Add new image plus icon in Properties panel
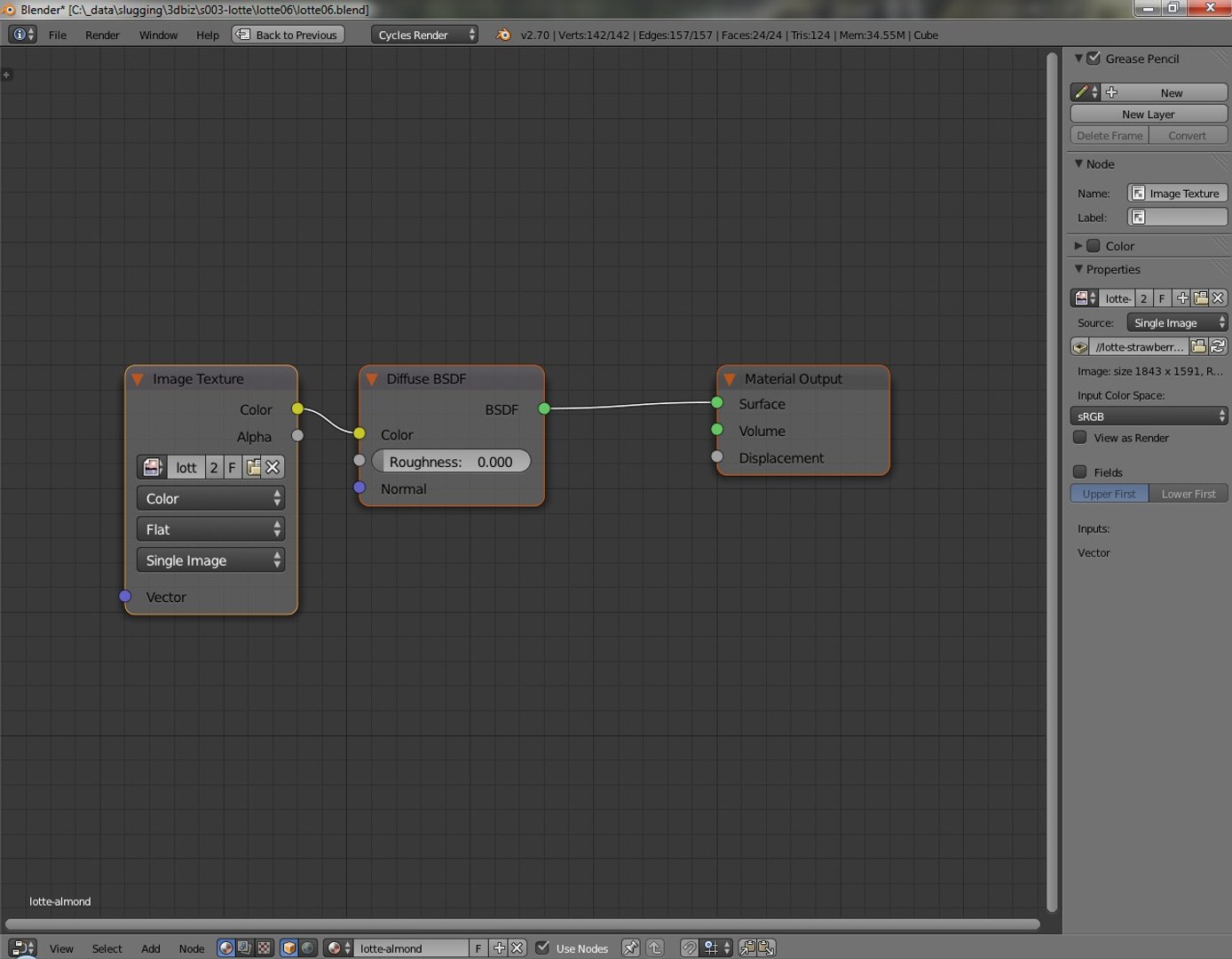The width and height of the screenshot is (1232, 959). (1182, 298)
